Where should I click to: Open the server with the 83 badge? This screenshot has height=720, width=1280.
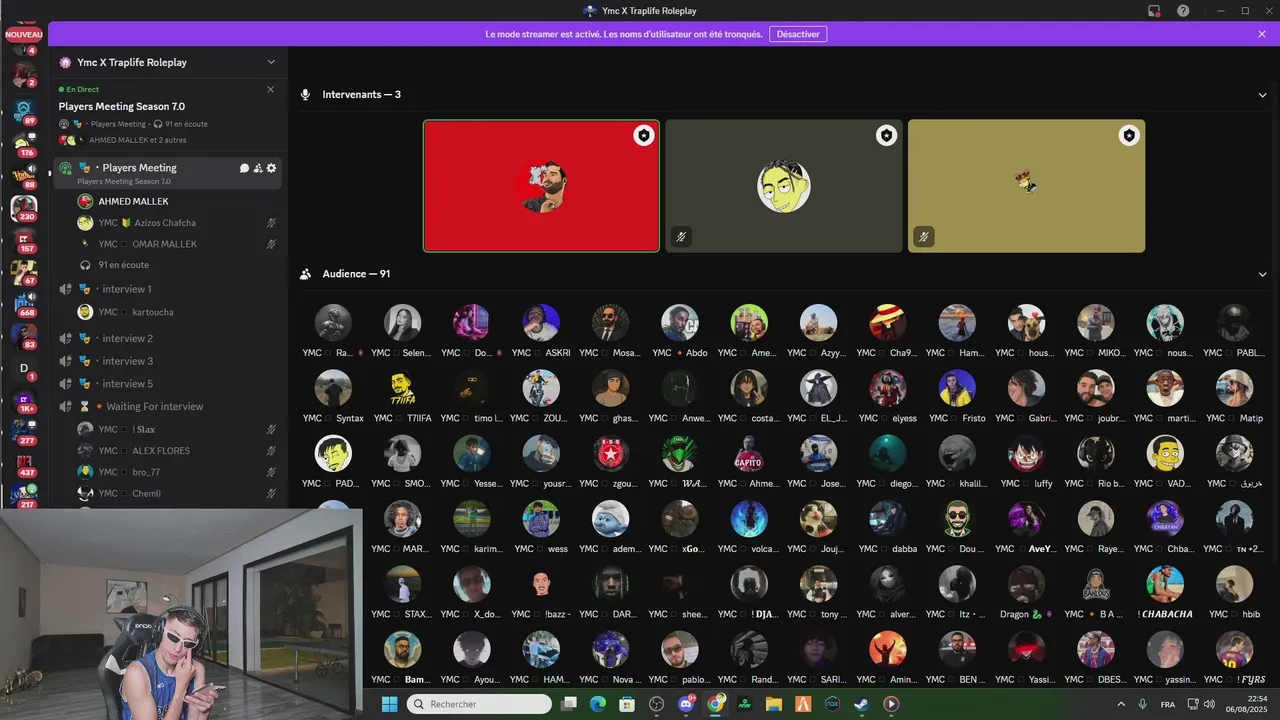[x=23, y=335]
